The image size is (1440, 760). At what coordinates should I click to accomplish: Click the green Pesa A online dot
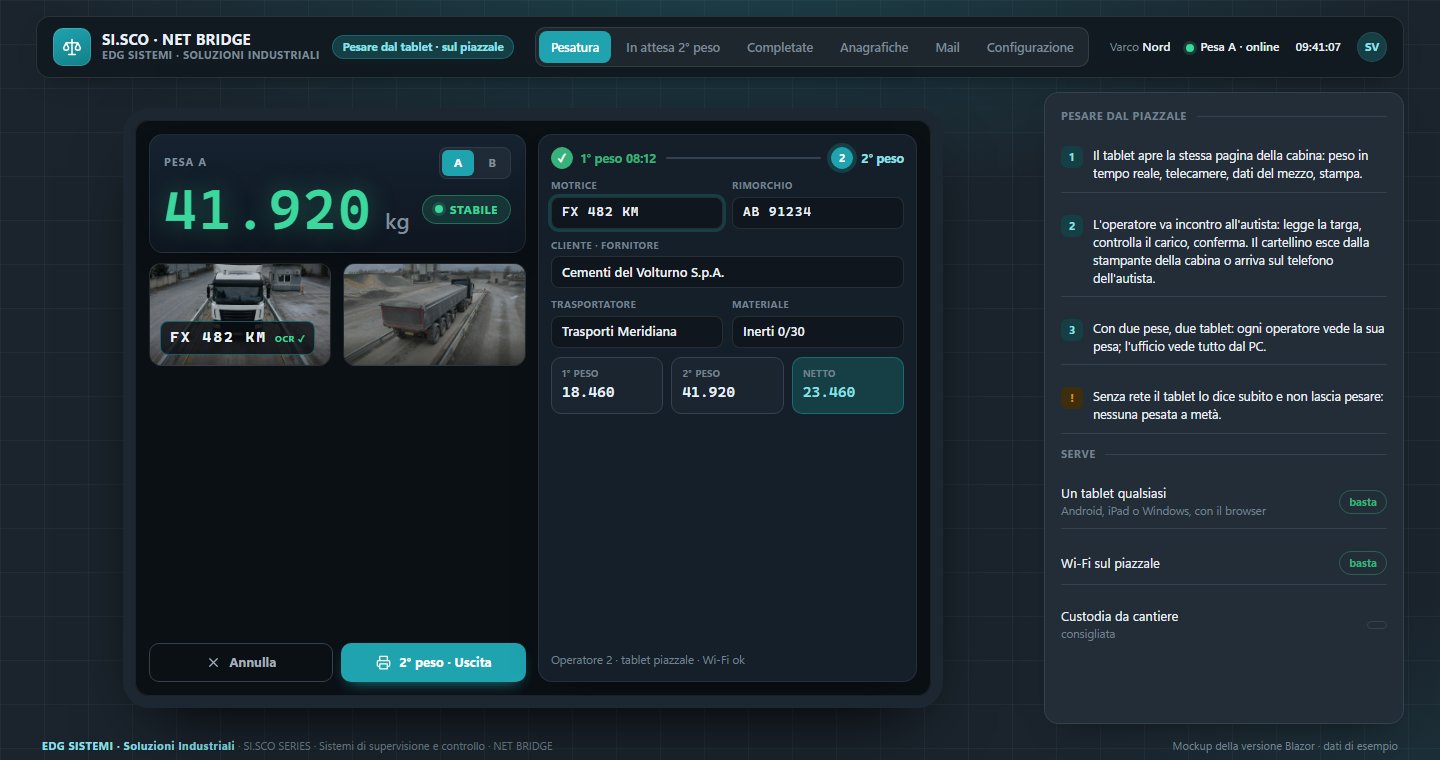click(1189, 48)
